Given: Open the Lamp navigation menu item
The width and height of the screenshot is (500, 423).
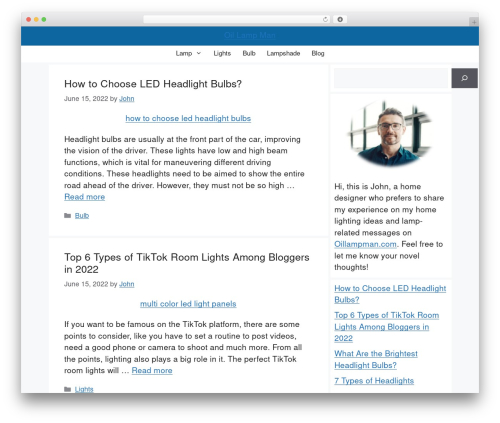Looking at the screenshot, I should click(184, 53).
